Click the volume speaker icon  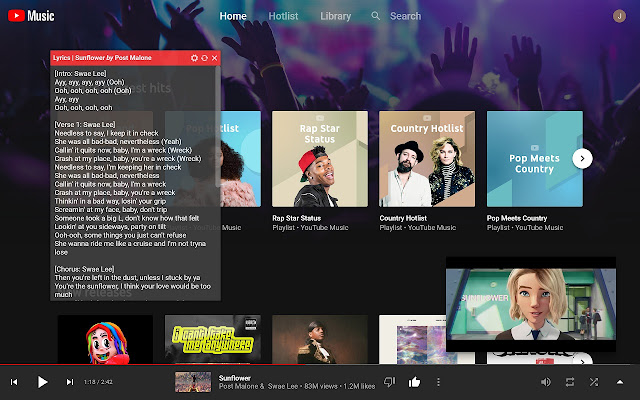pyautogui.click(x=545, y=382)
